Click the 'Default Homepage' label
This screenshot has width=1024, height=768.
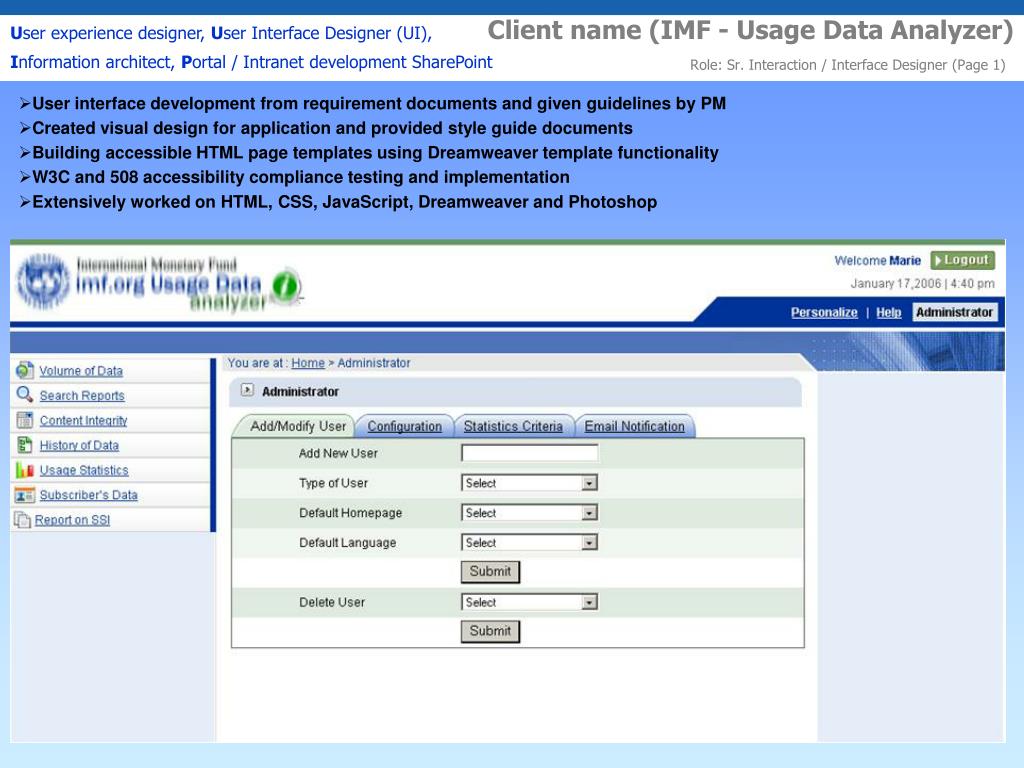pos(350,513)
